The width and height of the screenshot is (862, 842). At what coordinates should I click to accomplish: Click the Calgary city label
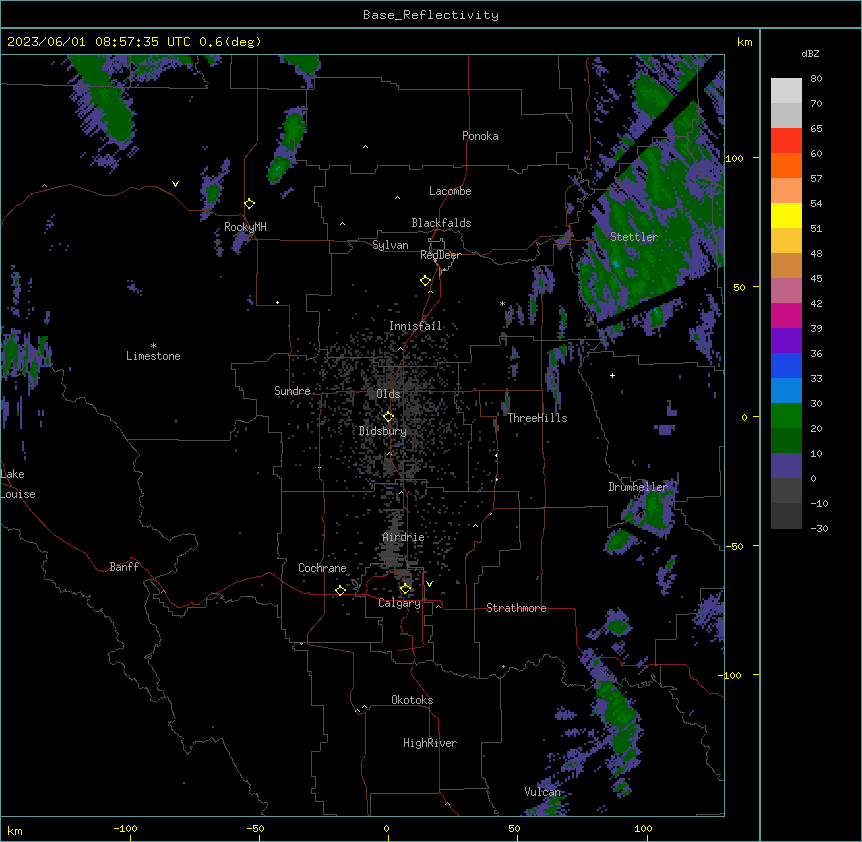coord(399,603)
